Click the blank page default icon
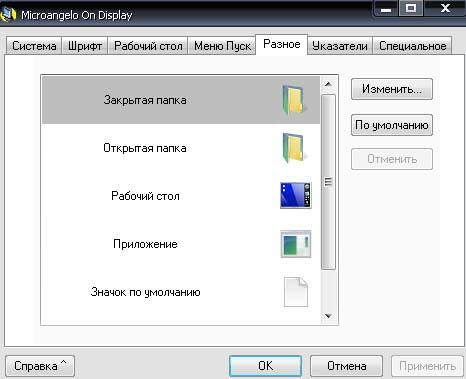 coord(296,292)
